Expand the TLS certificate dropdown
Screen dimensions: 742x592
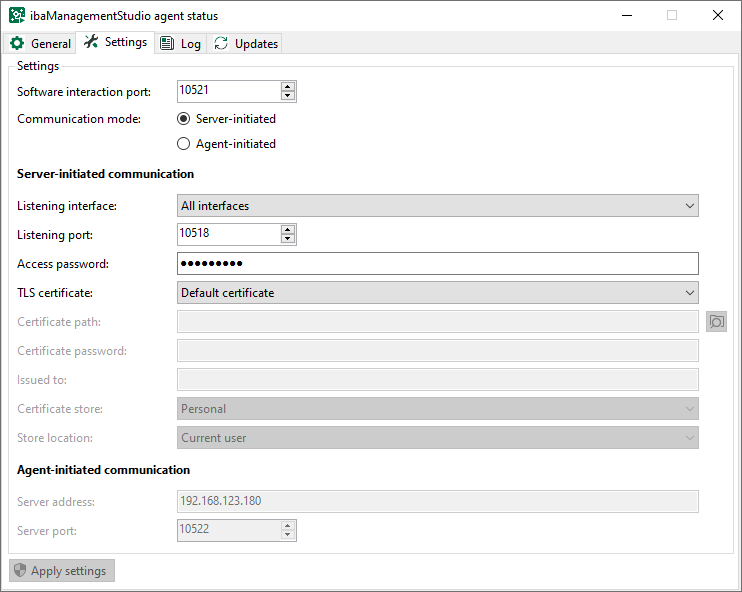[x=437, y=293]
